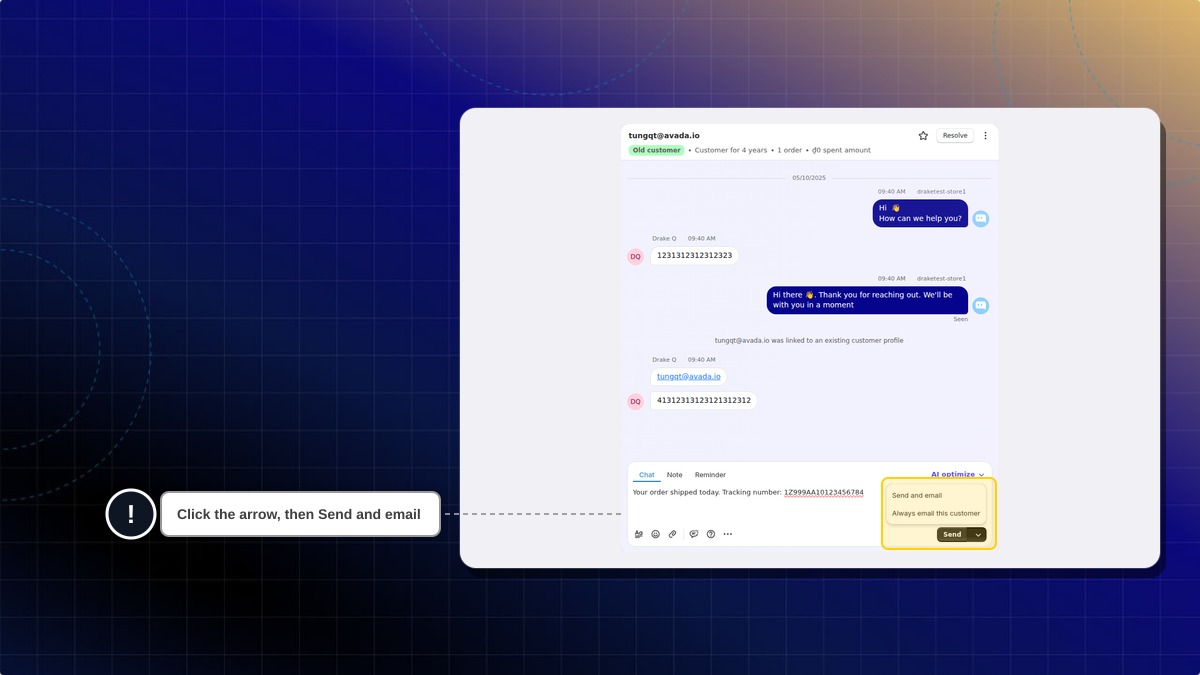This screenshot has width=1200, height=675.
Task: Switch to the Chat tab
Action: [x=647, y=475]
